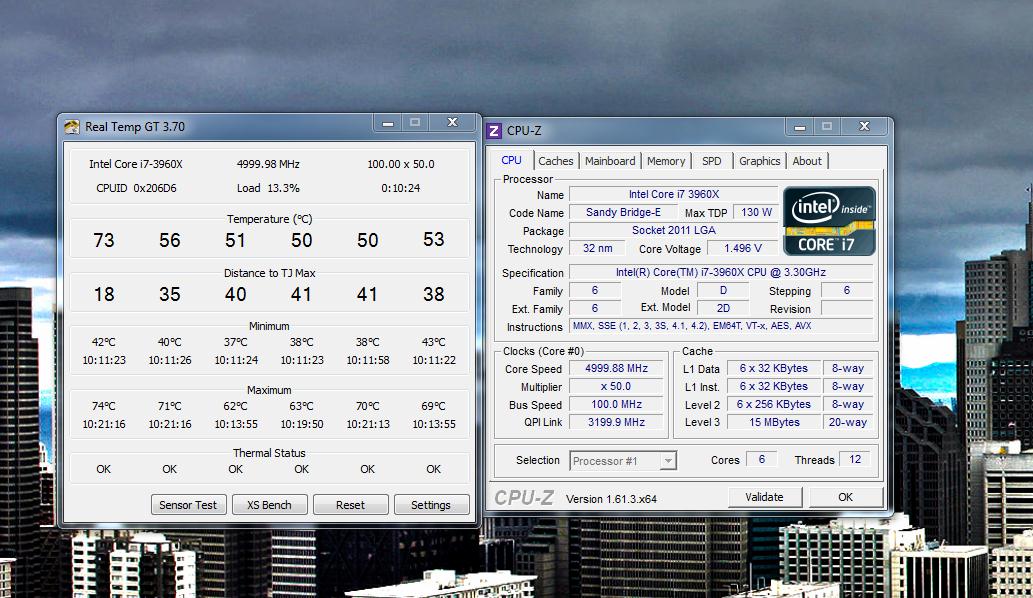Click the Multiplier value x 50.0
The height and width of the screenshot is (598, 1033).
(x=616, y=386)
